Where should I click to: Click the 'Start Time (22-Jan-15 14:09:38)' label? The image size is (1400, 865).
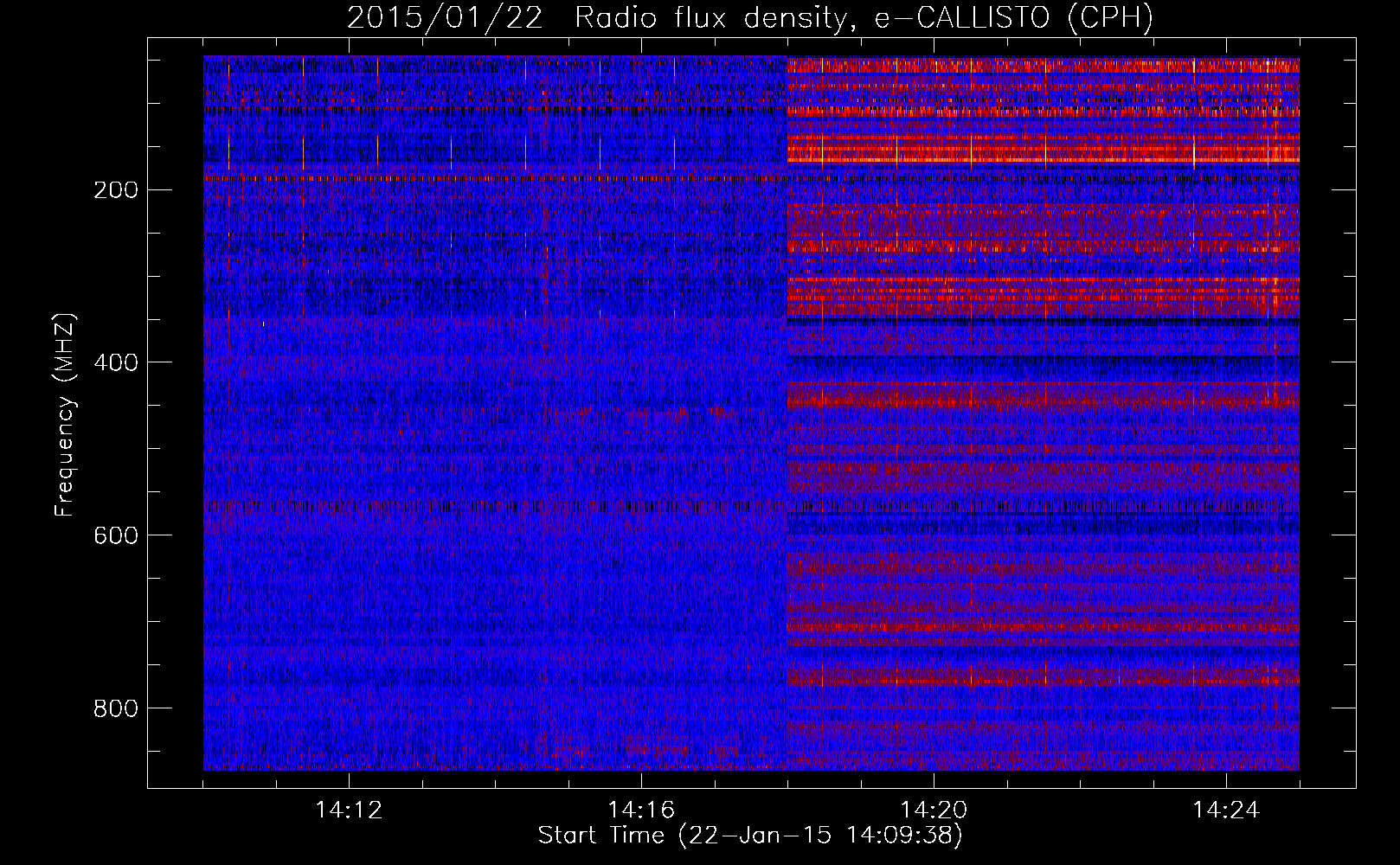[750, 836]
